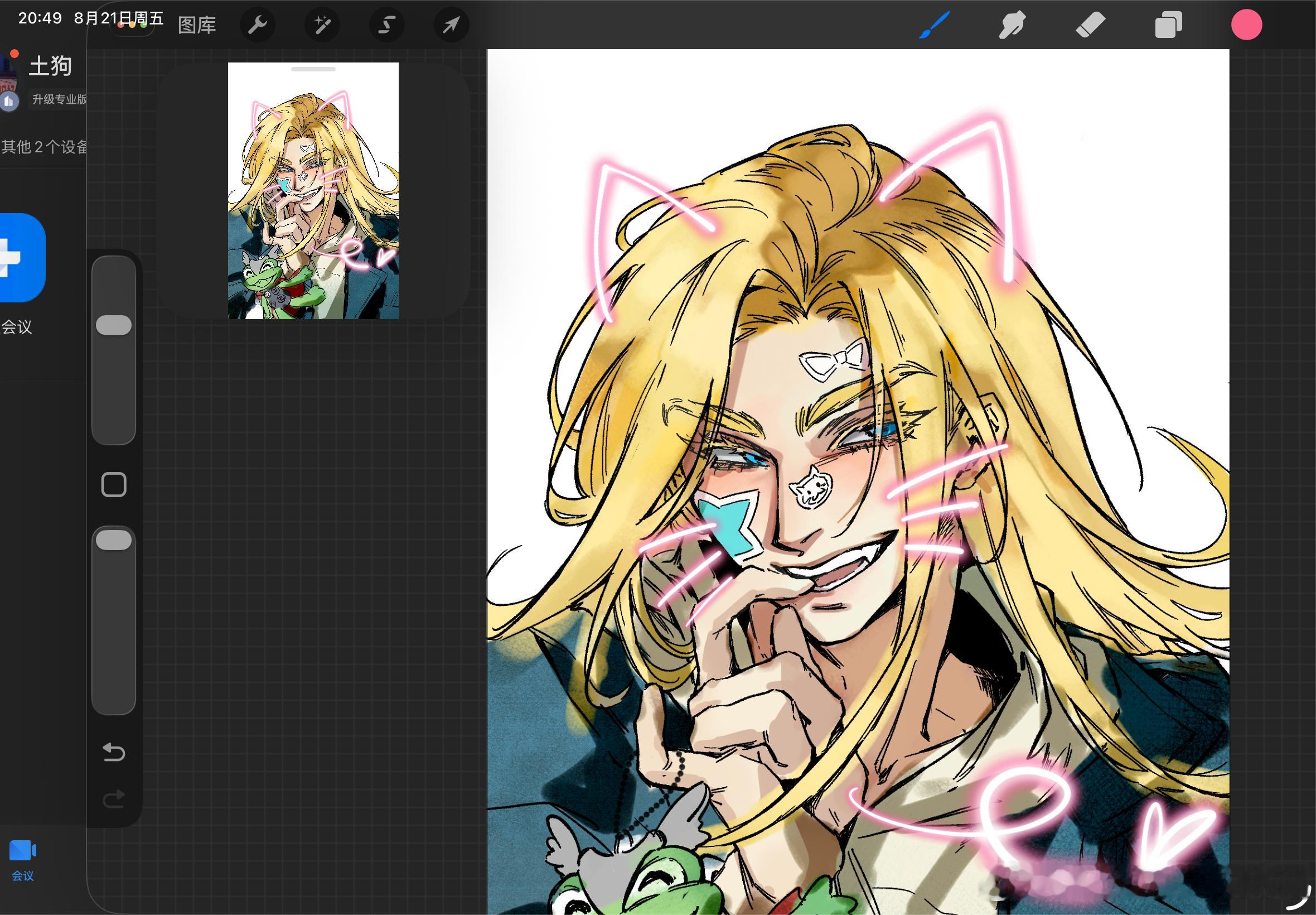
Task: Click the 土狗 profile name in Zoom
Action: (x=50, y=66)
